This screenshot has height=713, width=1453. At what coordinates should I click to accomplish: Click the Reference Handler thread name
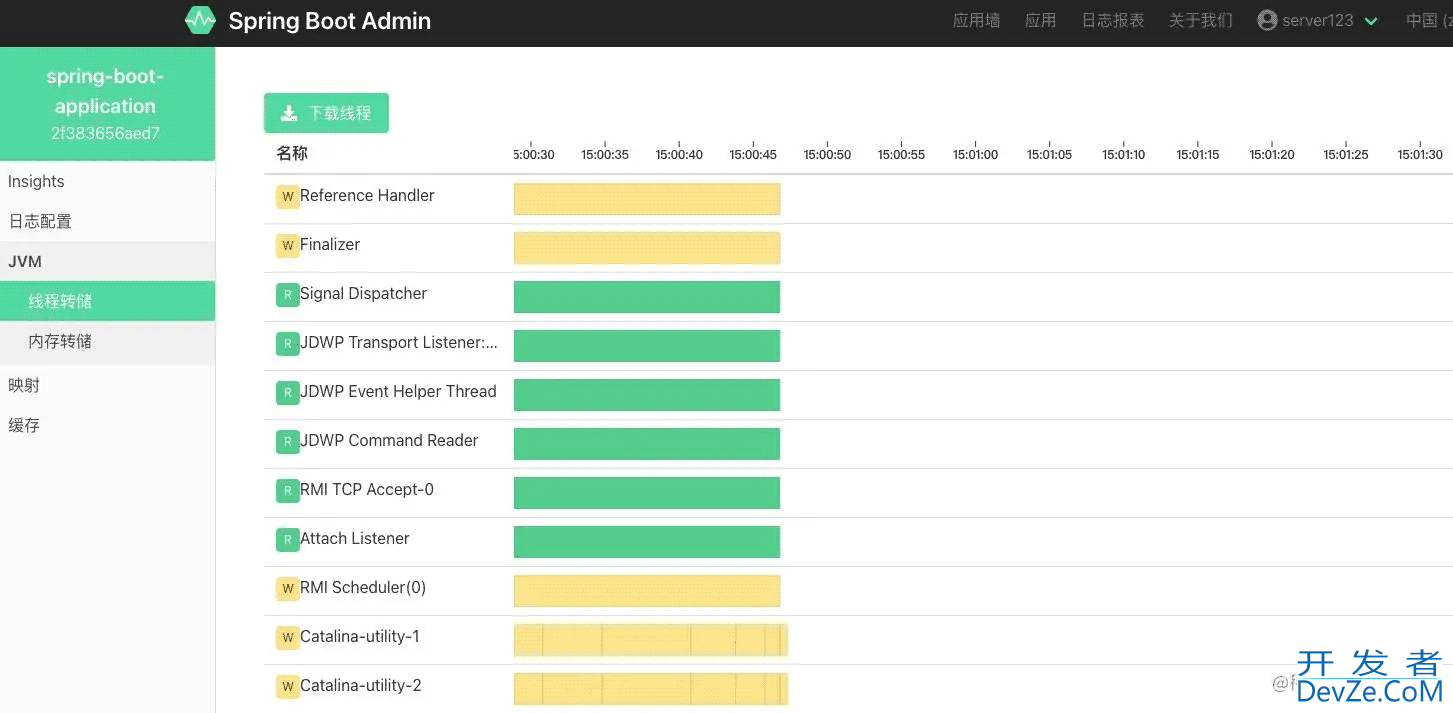pos(367,196)
